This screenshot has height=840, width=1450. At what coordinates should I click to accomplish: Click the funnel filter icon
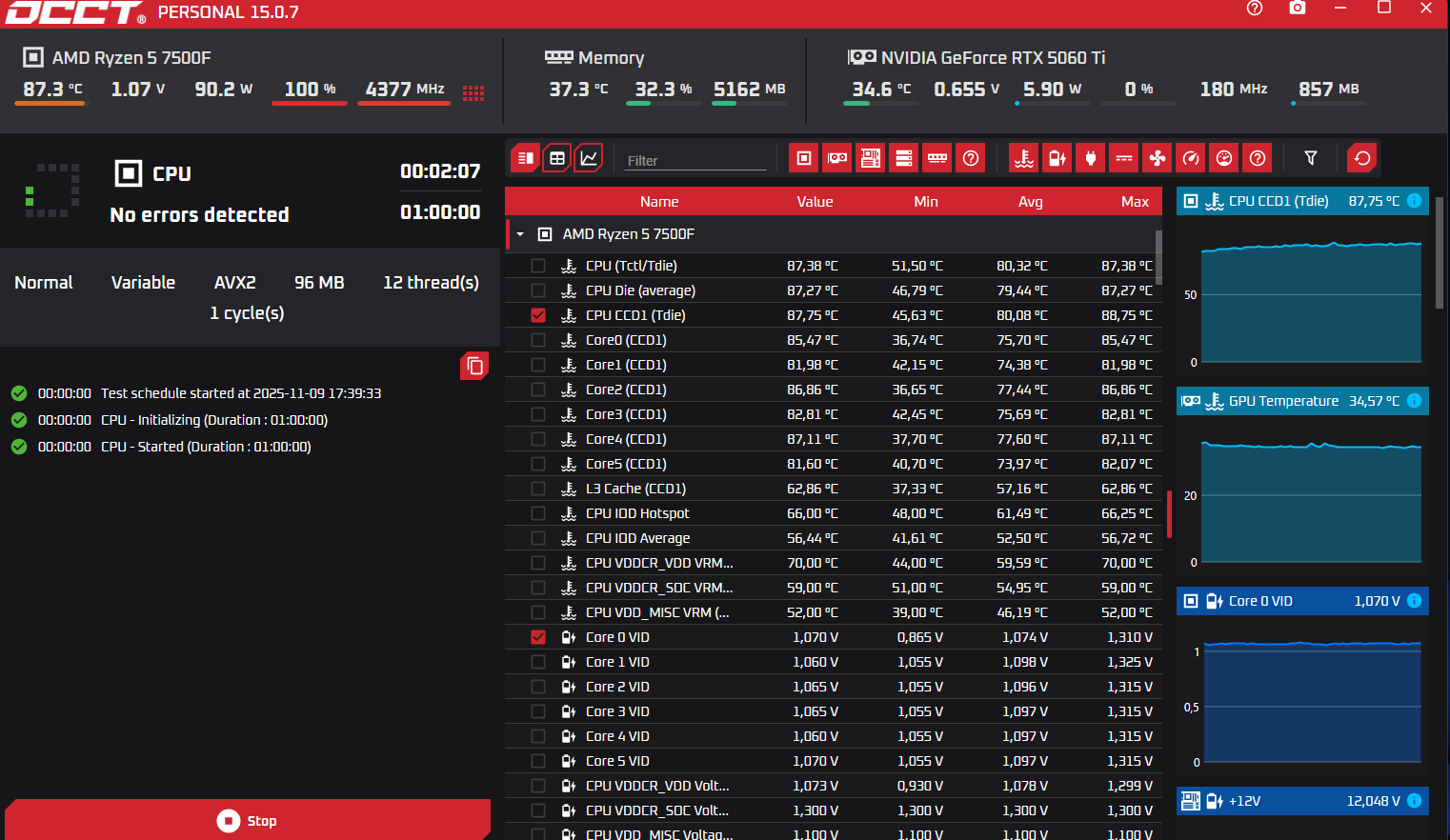1311,158
